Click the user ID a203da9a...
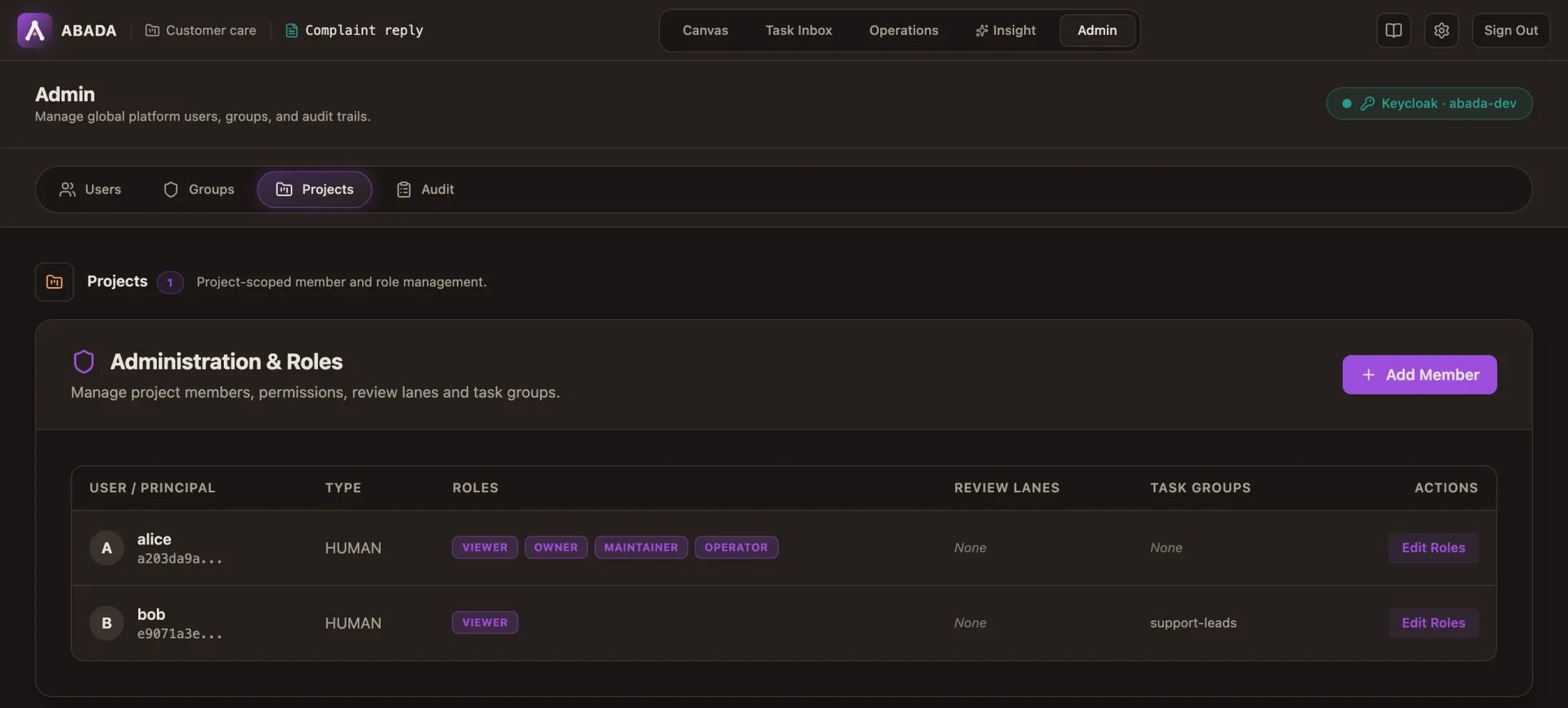 click(x=180, y=558)
